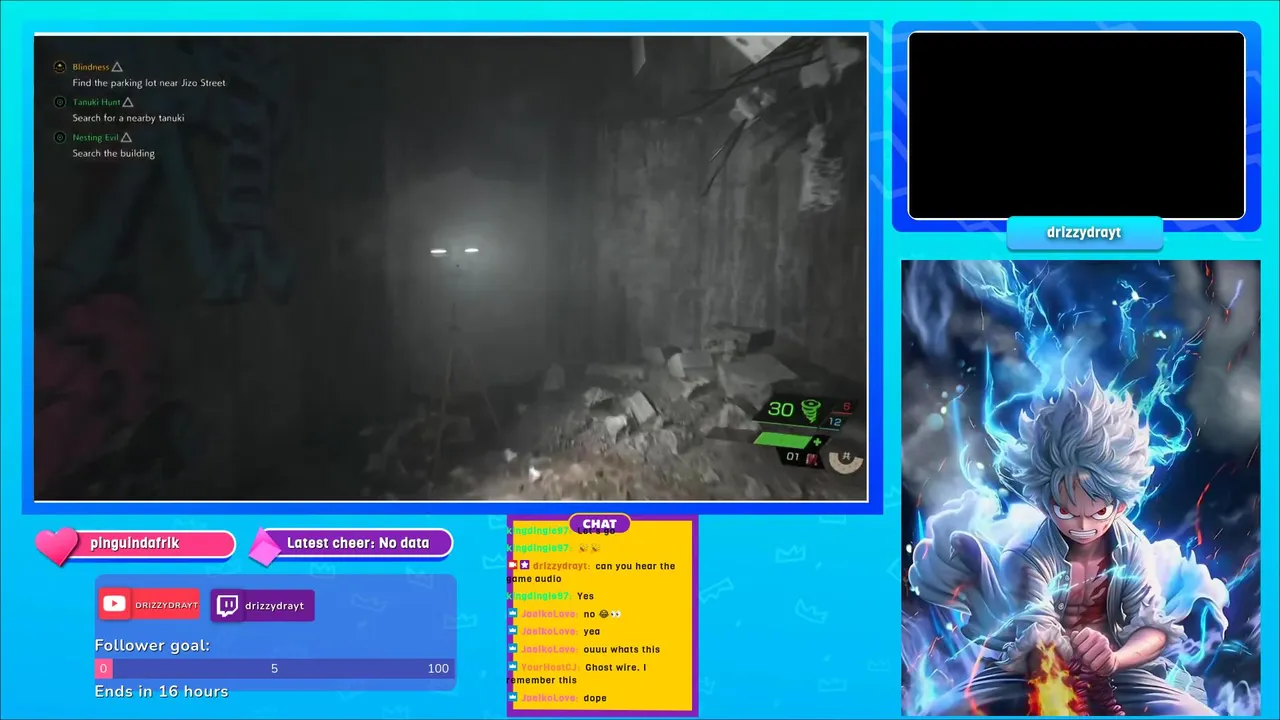Select the pinguindafrik latest follower banner

coord(136,544)
